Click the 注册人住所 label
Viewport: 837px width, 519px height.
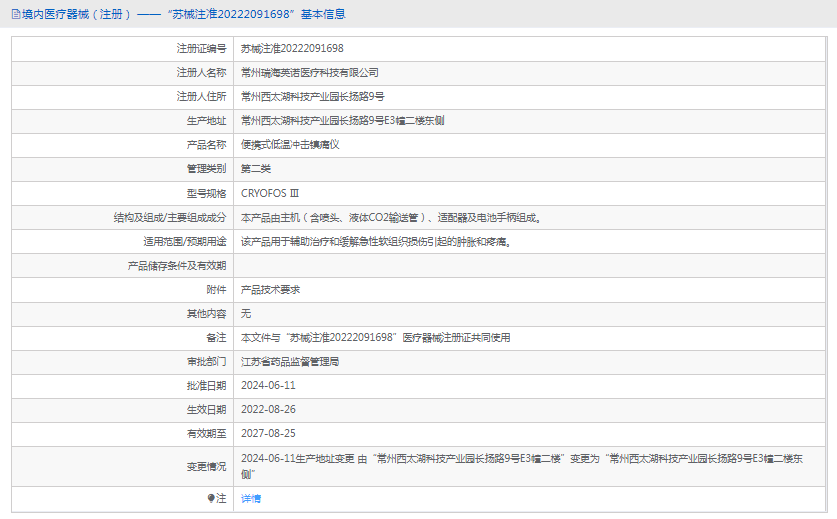point(201,97)
